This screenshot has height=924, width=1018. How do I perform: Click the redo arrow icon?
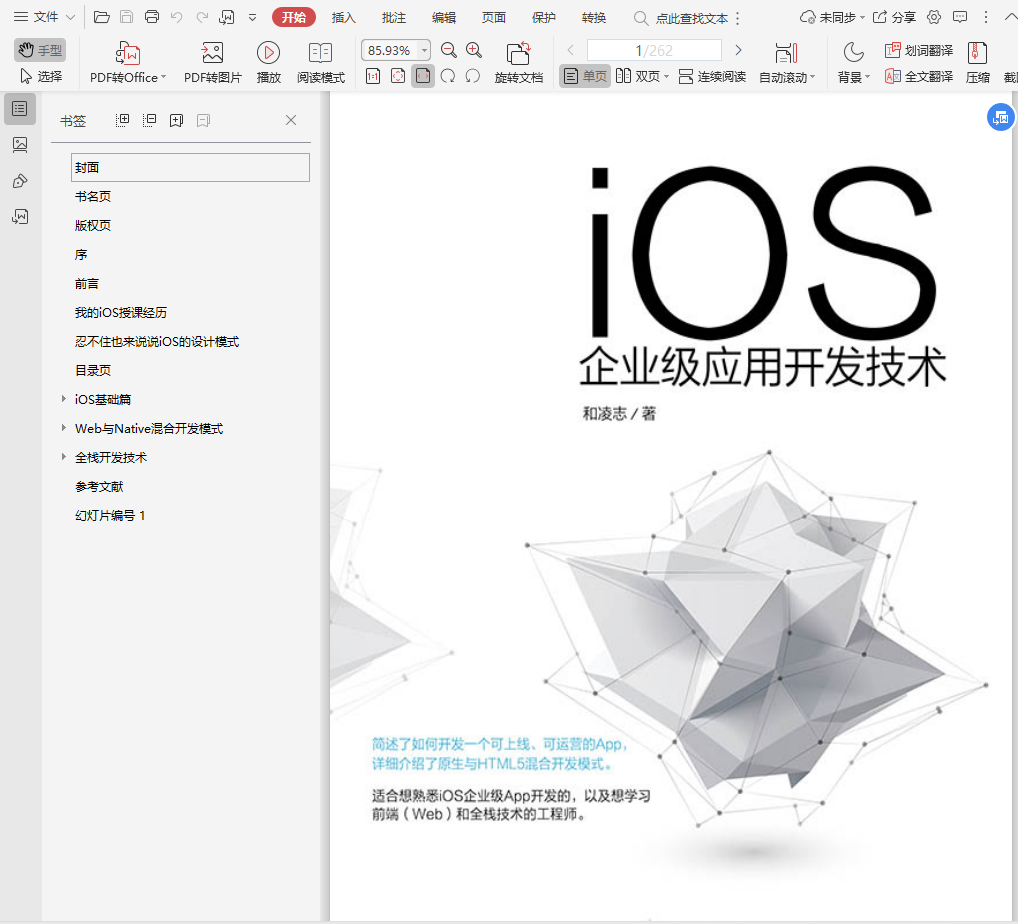(202, 17)
